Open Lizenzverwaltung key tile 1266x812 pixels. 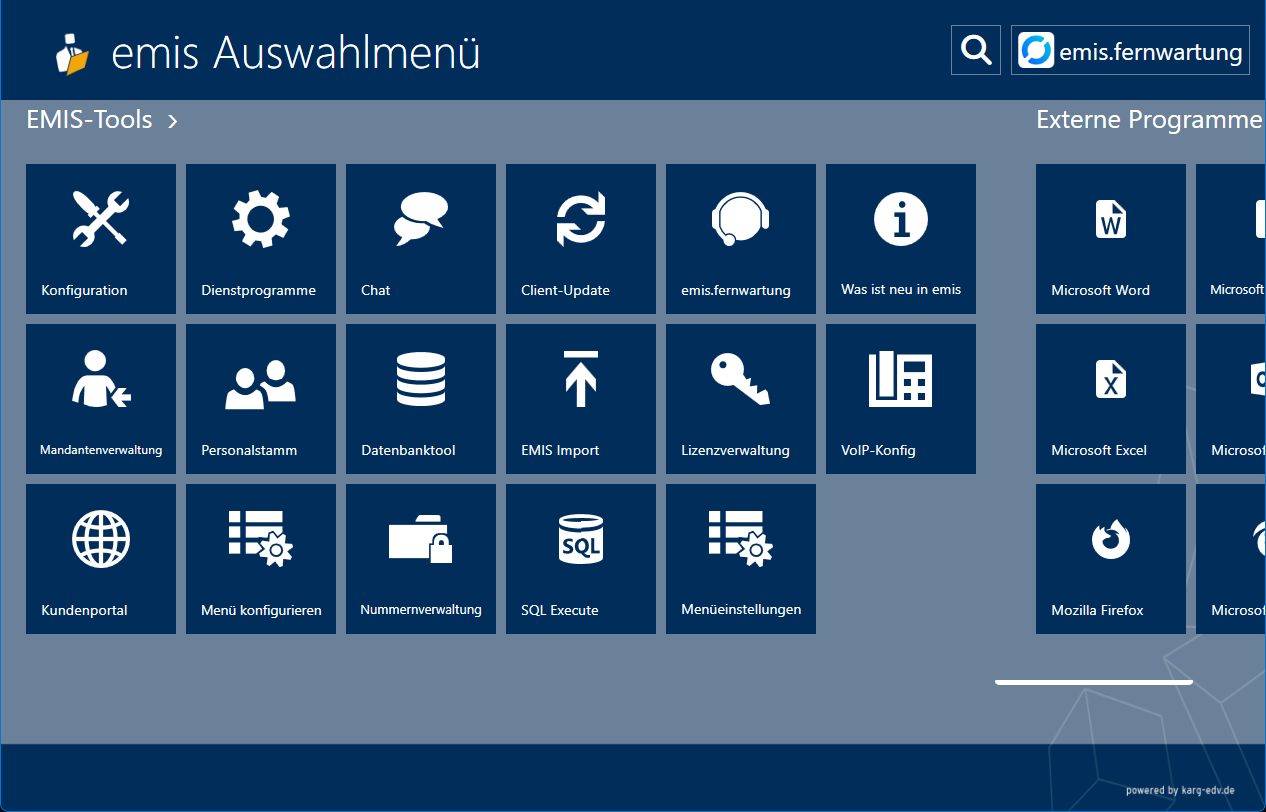[741, 399]
